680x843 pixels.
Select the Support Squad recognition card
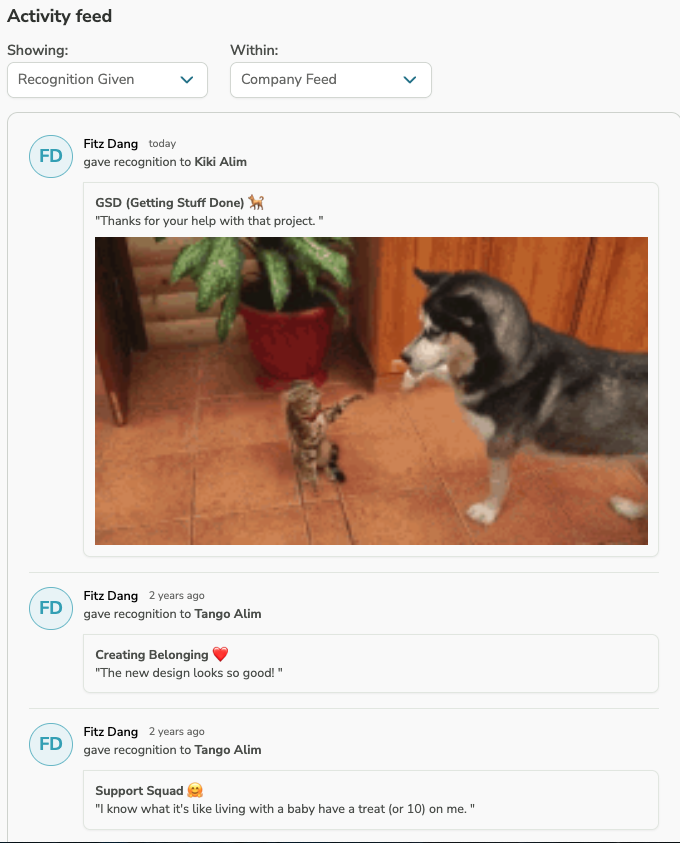(371, 800)
